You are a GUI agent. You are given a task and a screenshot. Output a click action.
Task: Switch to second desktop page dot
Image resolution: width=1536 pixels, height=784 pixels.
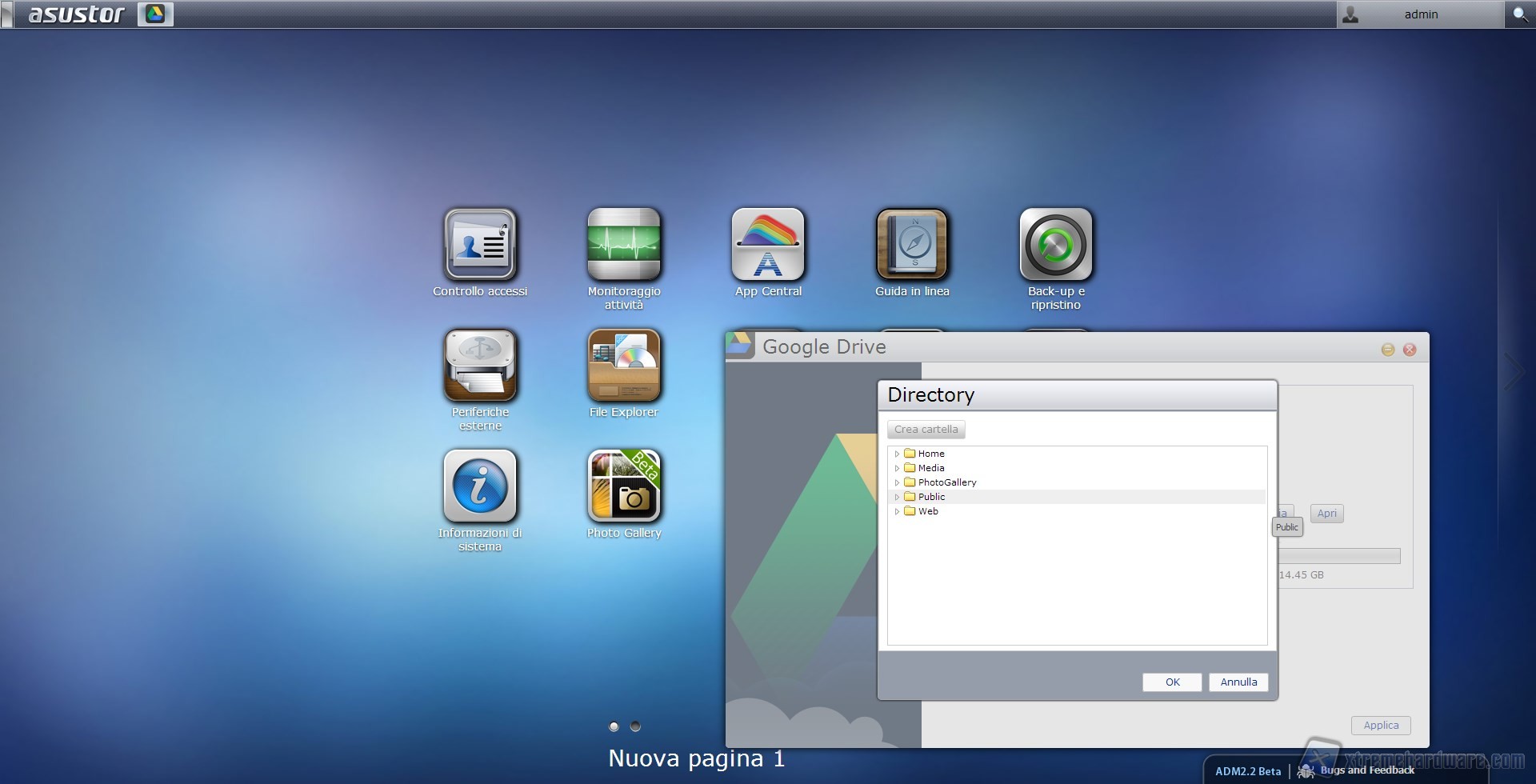[x=635, y=726]
